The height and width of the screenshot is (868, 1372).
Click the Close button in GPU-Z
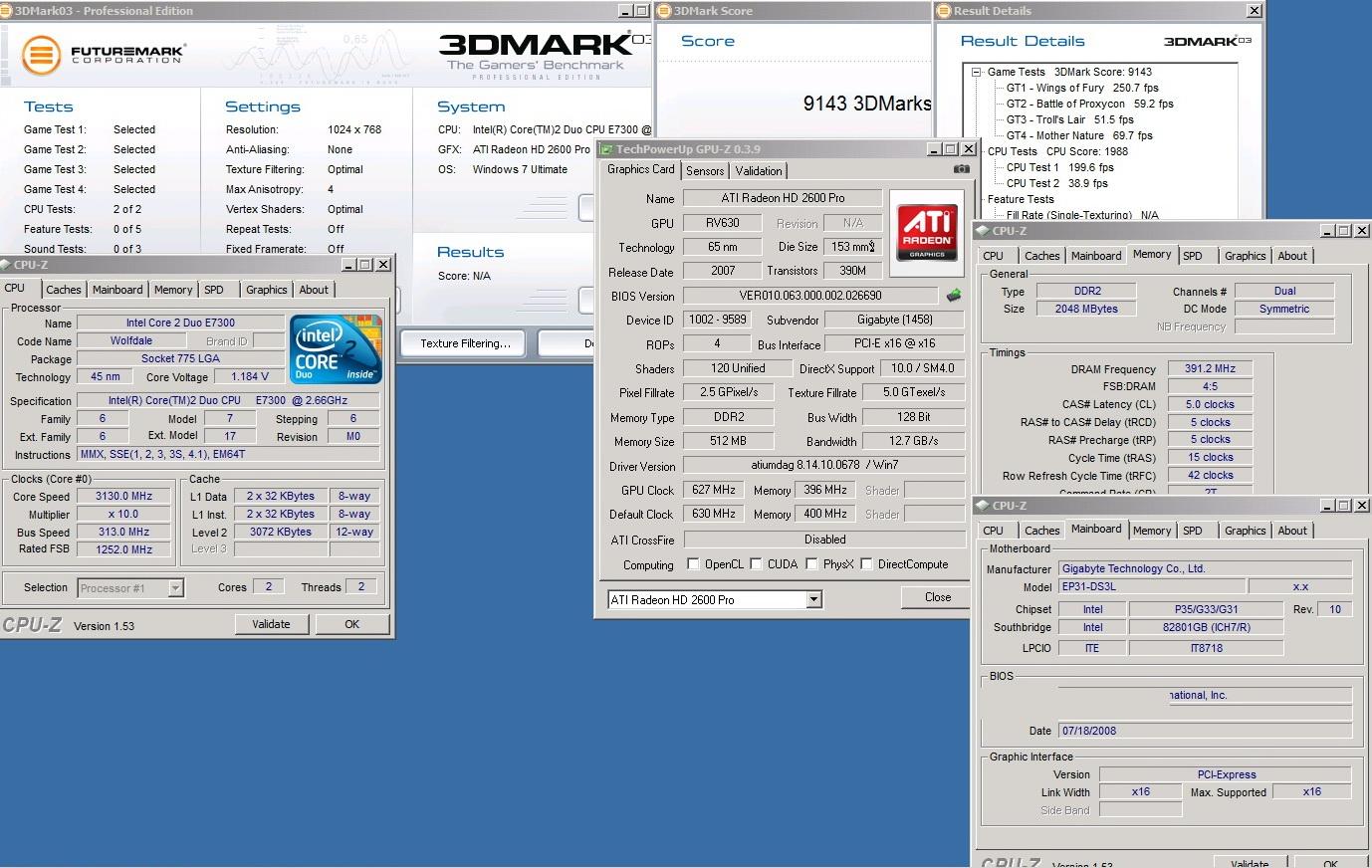938,597
